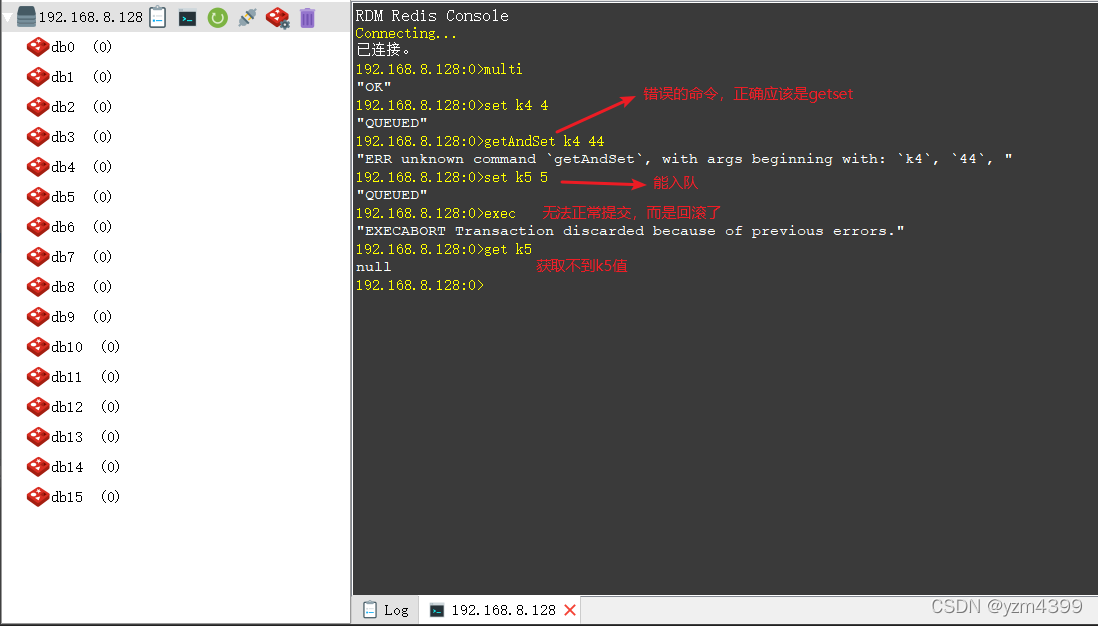The height and width of the screenshot is (626, 1098).
Task: Click the 'null' result output
Action: [374, 267]
